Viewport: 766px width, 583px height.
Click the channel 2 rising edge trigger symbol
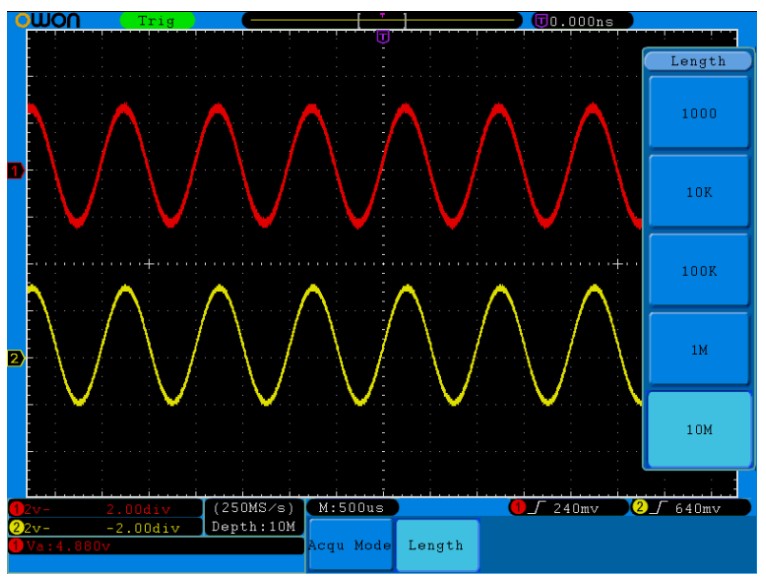660,508
